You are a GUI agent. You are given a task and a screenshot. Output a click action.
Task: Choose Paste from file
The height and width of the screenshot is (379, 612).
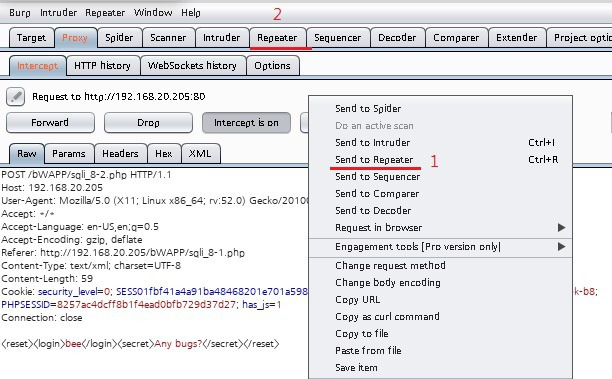[x=441, y=351]
